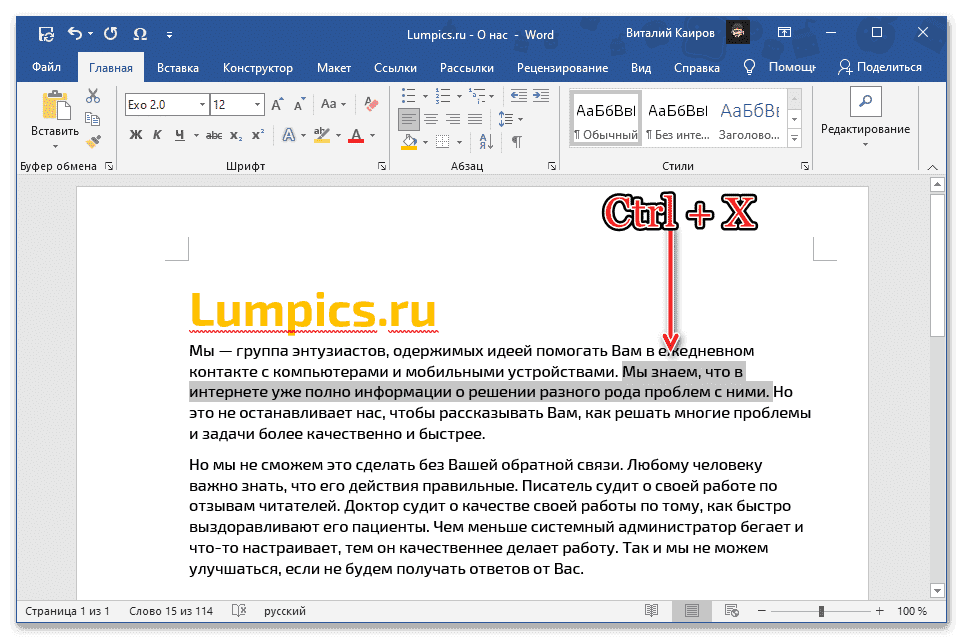The image size is (963, 639).
Task: Toggle bold formatting with the Ж button
Action: pos(135,133)
